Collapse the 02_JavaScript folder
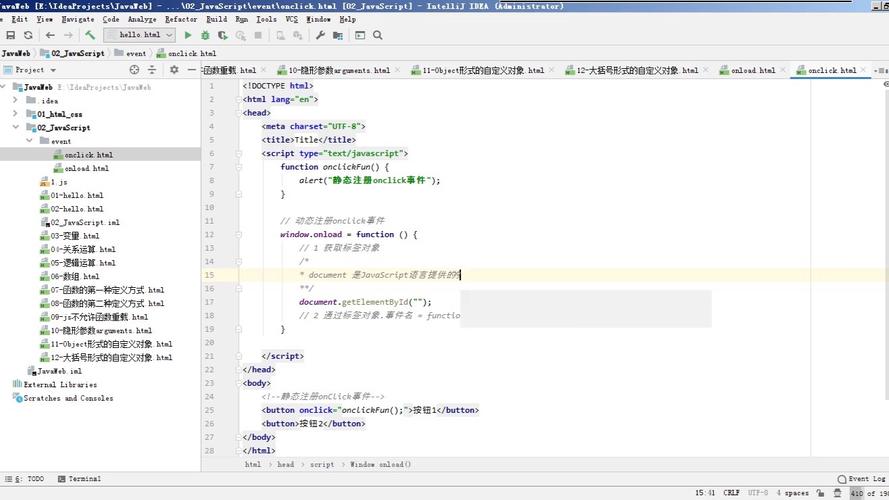Screen dimensions: 889x500 point(15,128)
